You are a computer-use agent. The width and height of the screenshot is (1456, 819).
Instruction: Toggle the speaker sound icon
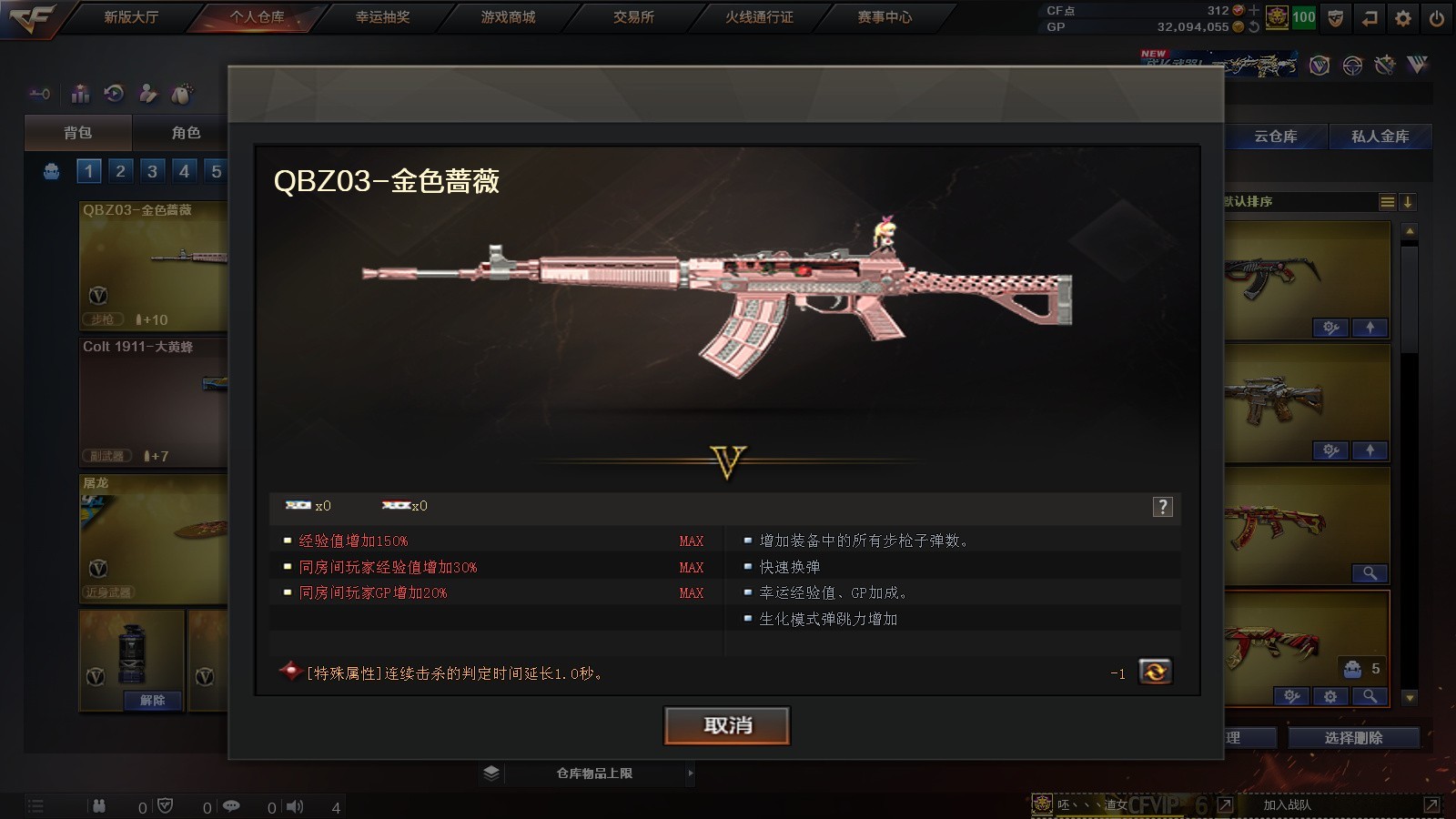[x=294, y=806]
